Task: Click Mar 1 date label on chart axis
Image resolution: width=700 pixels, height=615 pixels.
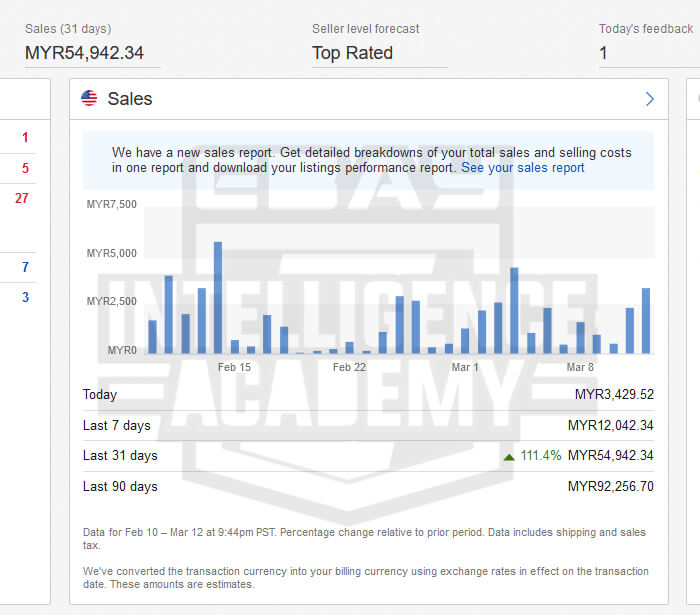Action: click(x=465, y=368)
